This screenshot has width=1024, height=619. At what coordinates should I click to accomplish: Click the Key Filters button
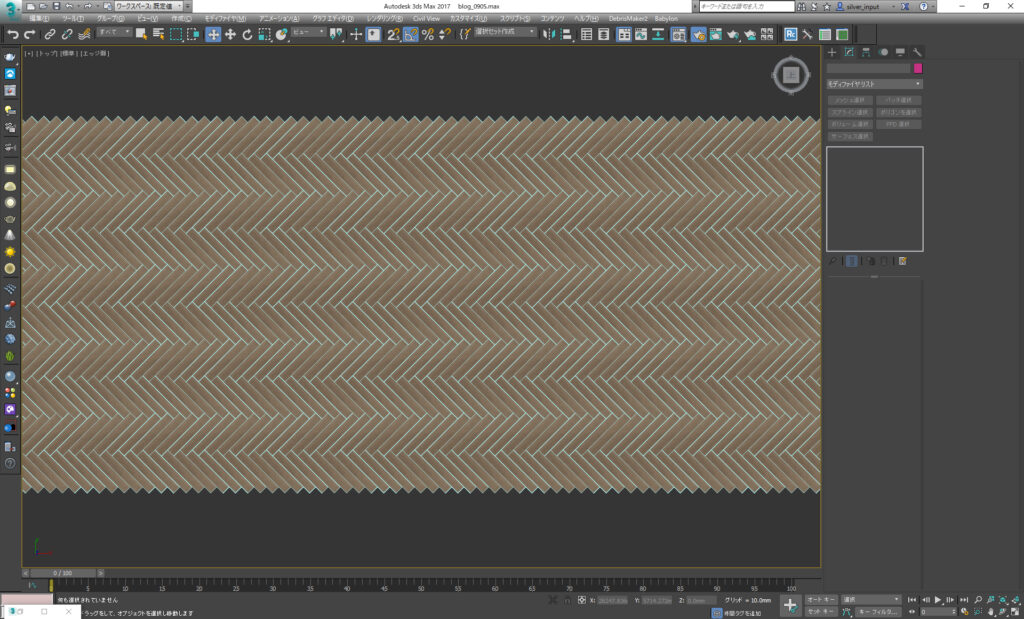[879, 611]
